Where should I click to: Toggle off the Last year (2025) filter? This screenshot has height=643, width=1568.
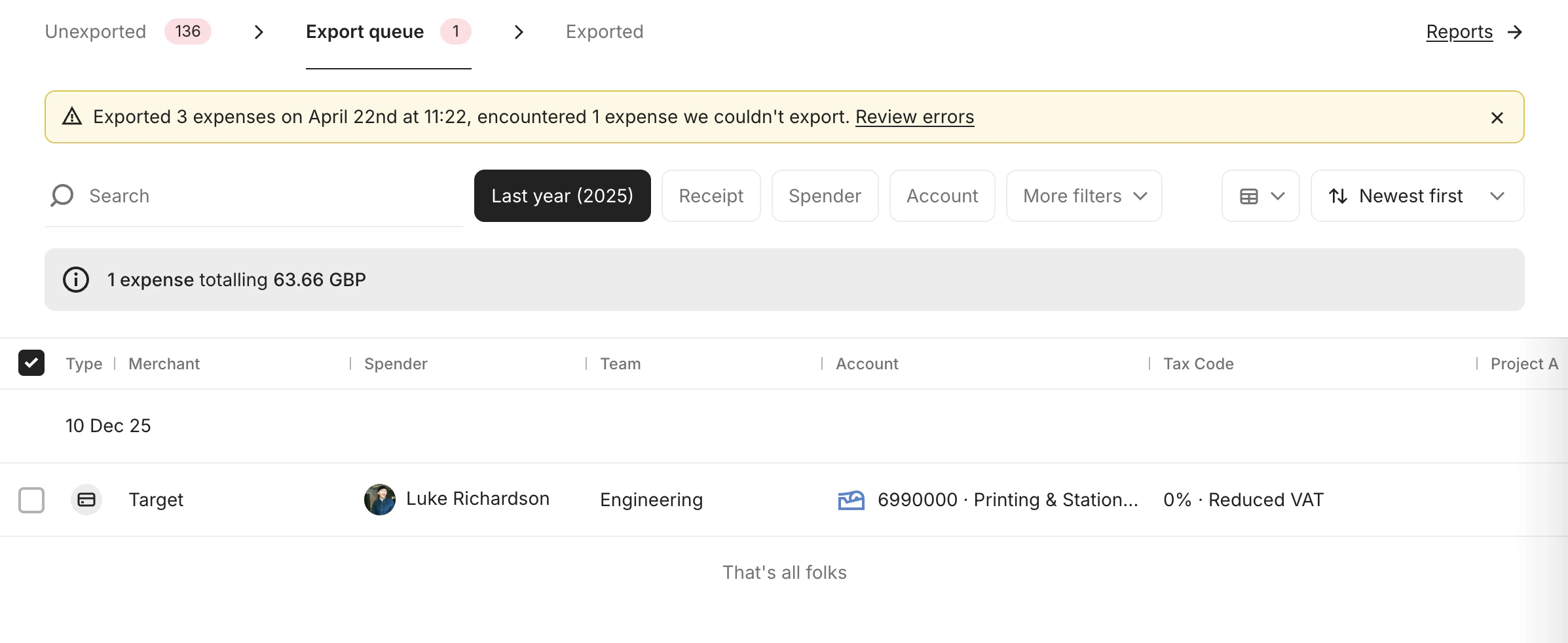tap(562, 195)
